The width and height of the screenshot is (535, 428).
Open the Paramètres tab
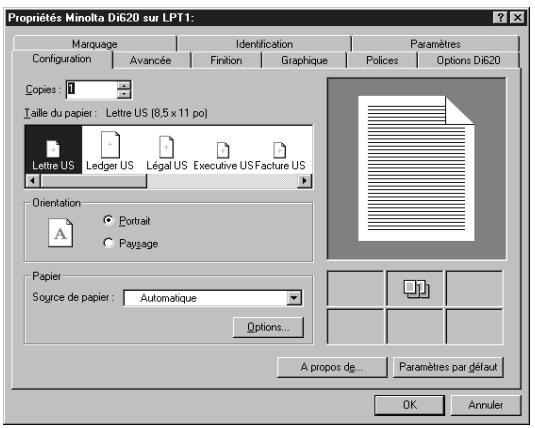435,44
